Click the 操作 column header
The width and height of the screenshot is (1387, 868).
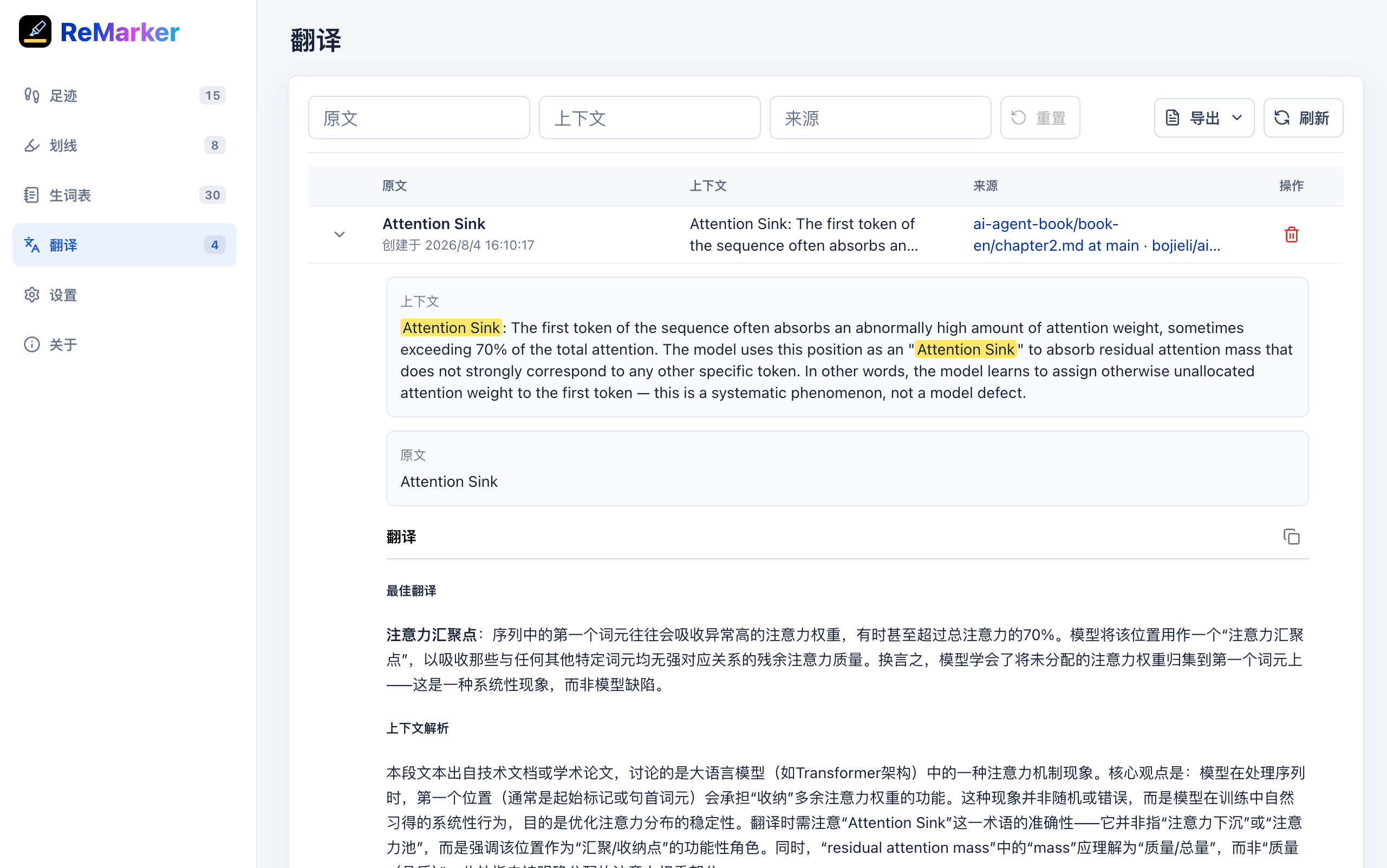[x=1291, y=186]
